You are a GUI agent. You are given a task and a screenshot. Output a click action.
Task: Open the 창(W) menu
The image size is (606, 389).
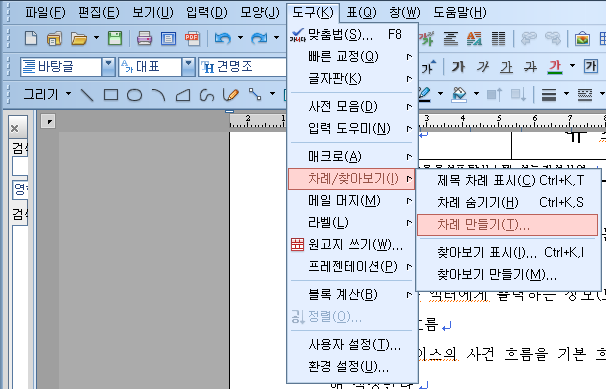[405, 12]
